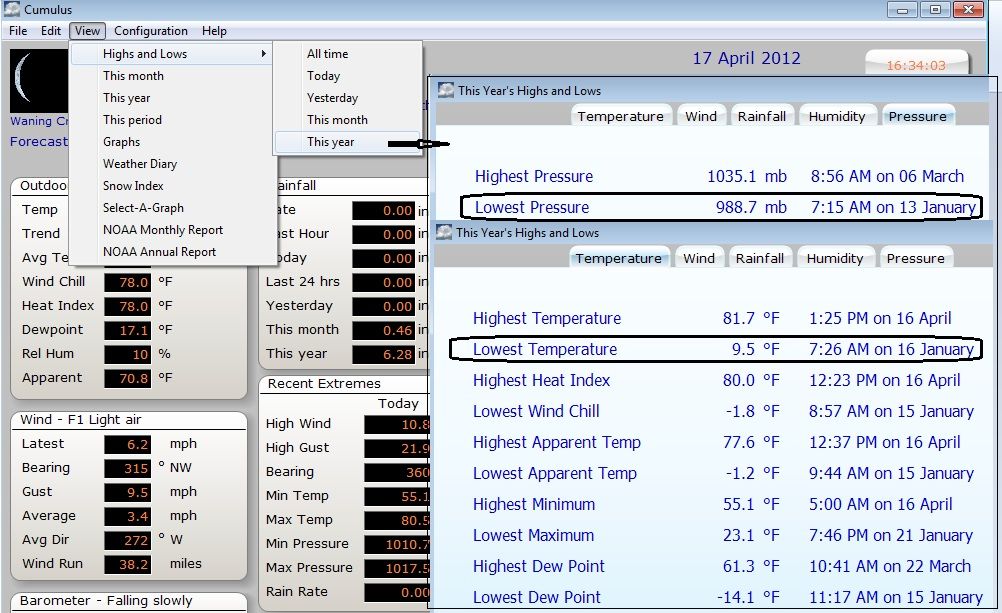Image resolution: width=1002 pixels, height=613 pixels.
Task: Select Yesterday in Highs and Lows submenu
Action: click(332, 98)
